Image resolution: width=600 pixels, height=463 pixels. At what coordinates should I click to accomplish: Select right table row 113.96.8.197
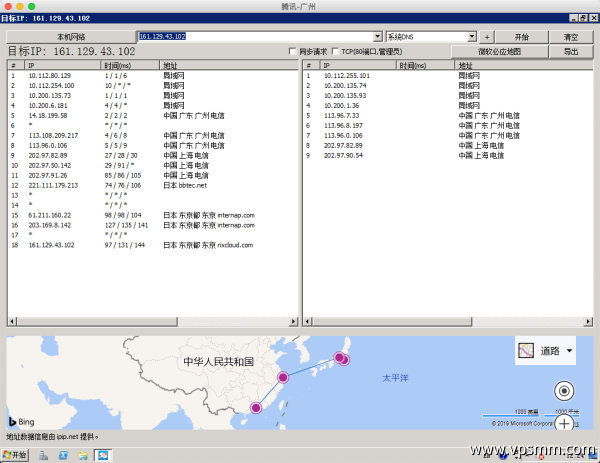(x=448, y=126)
